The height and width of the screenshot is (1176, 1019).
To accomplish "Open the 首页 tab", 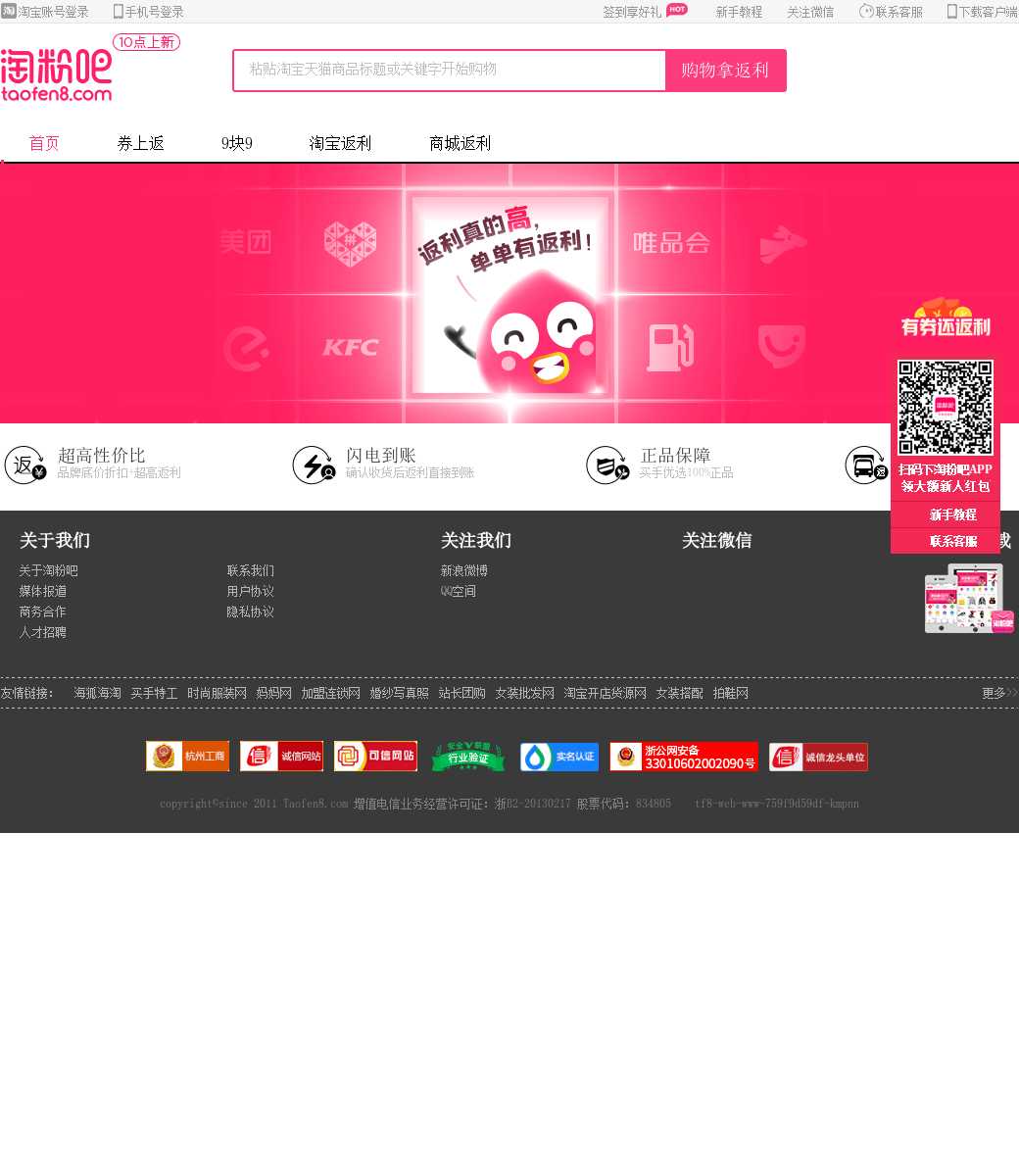I will pos(44,143).
